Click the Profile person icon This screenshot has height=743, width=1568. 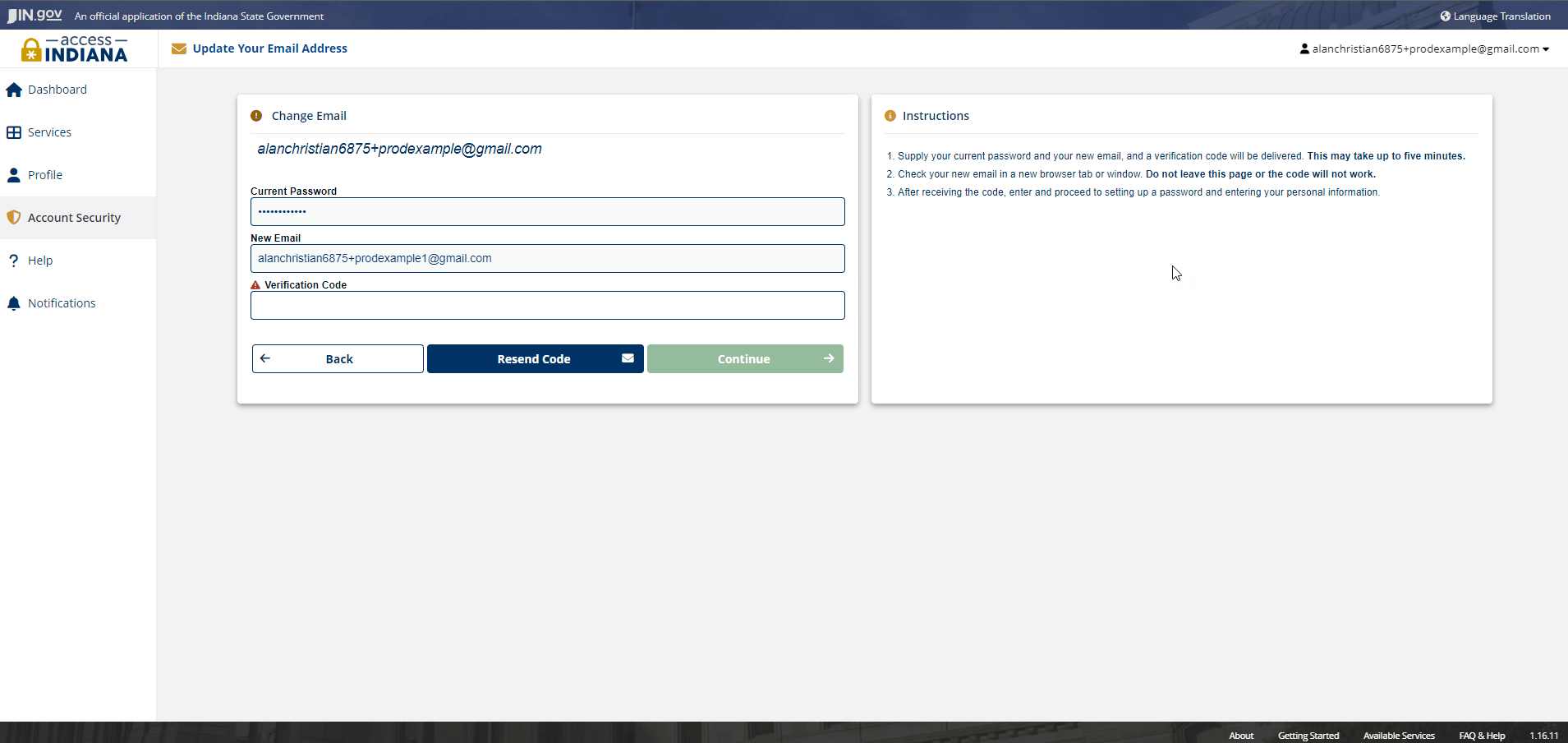point(14,175)
